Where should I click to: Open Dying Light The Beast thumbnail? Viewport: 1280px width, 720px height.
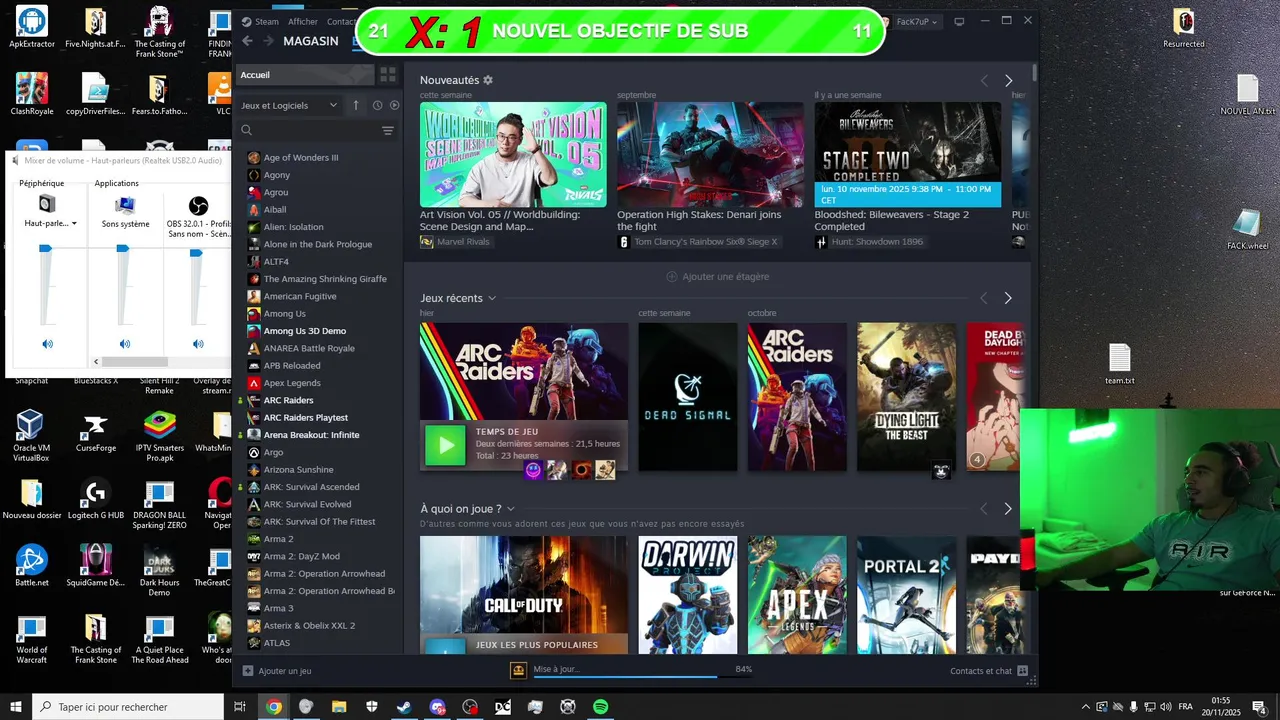[x=907, y=397]
